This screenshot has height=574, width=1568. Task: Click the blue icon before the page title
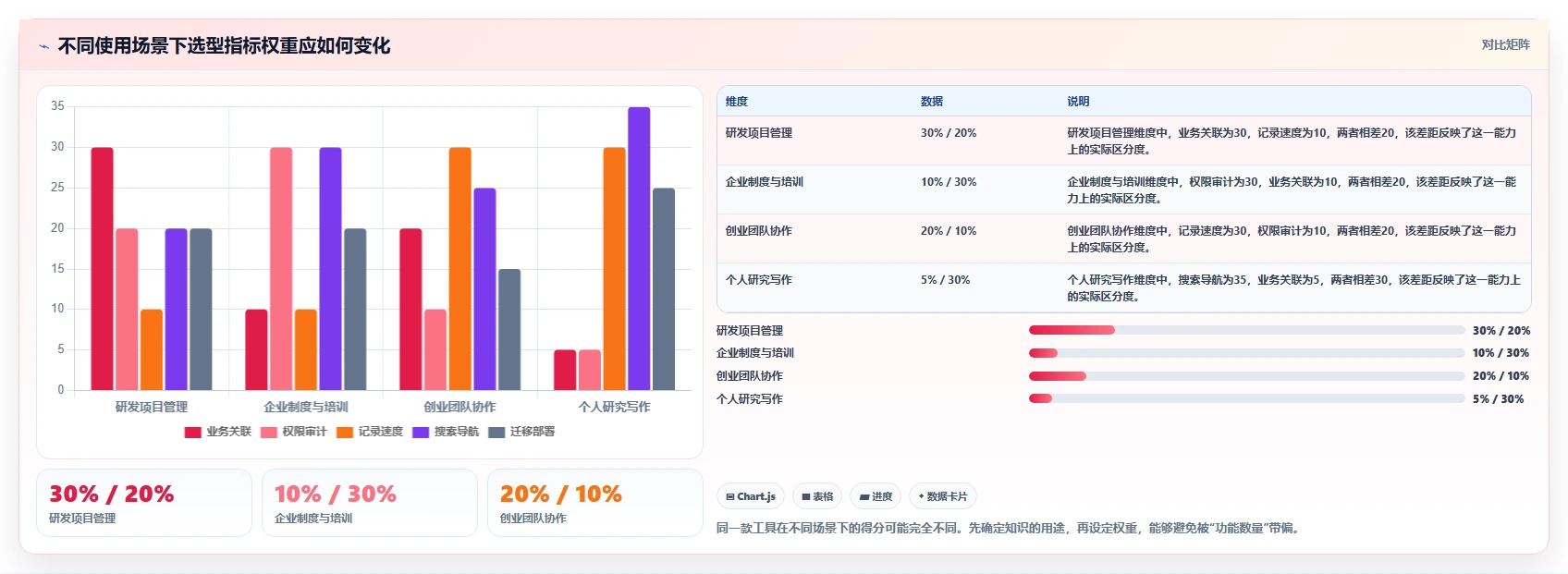coord(43,46)
